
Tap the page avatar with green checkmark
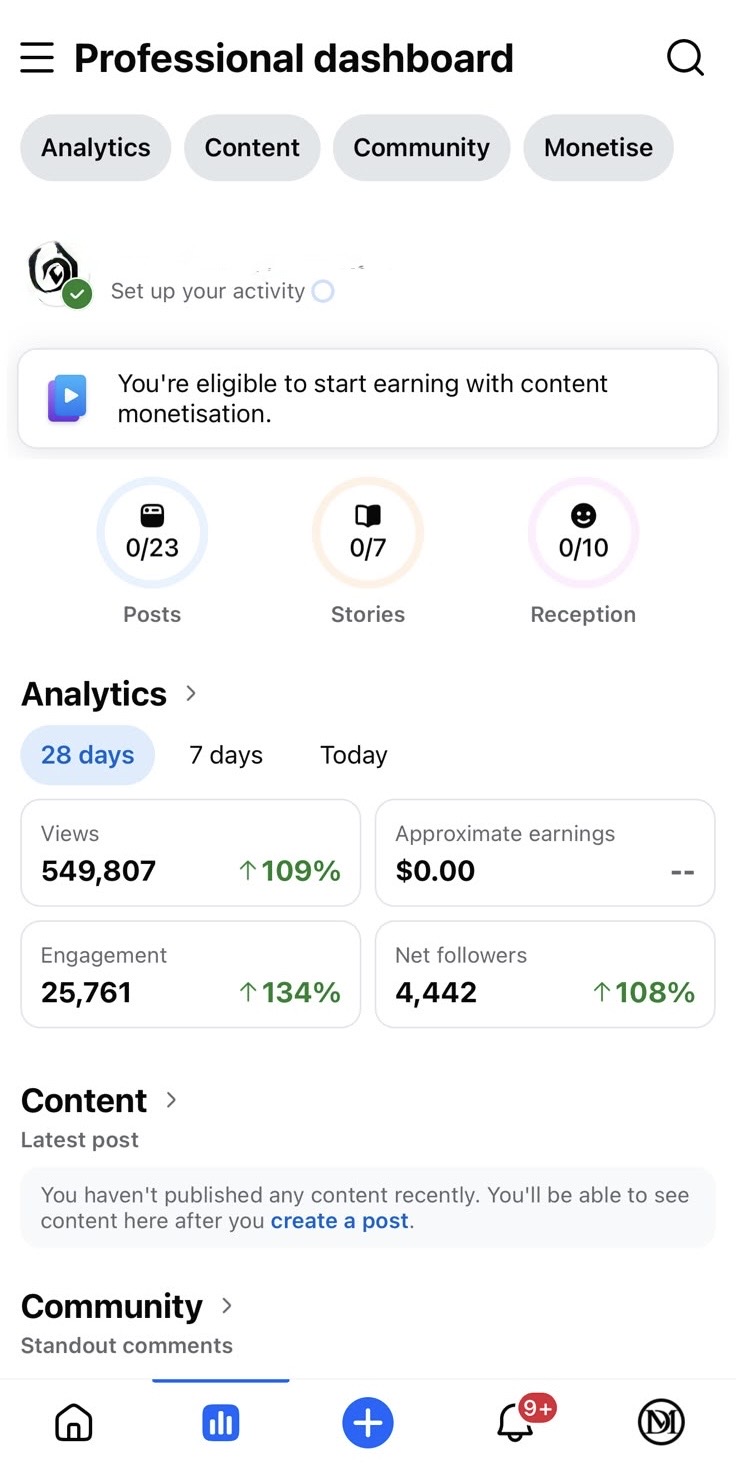coord(57,274)
